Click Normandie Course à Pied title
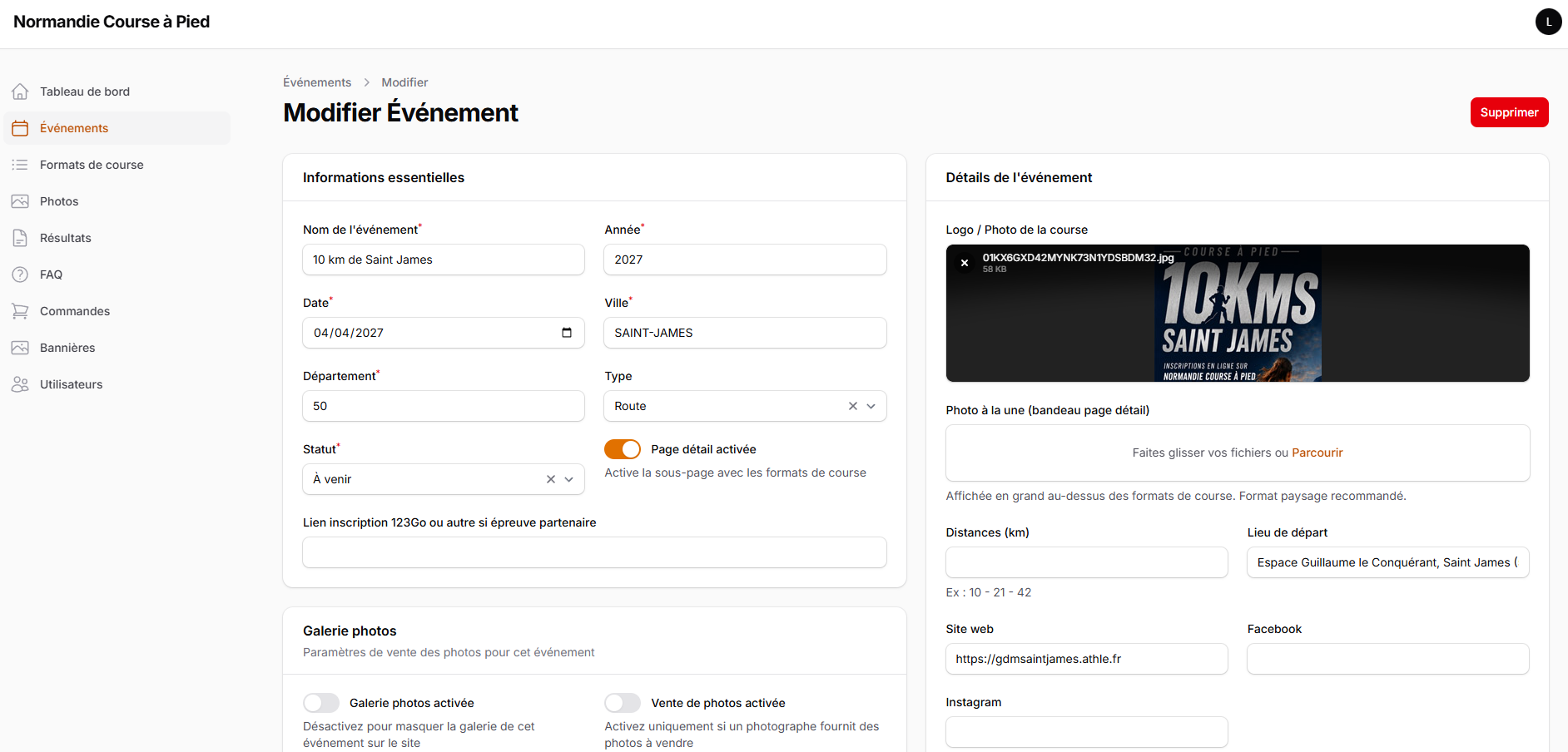The image size is (1568, 752). [112, 22]
